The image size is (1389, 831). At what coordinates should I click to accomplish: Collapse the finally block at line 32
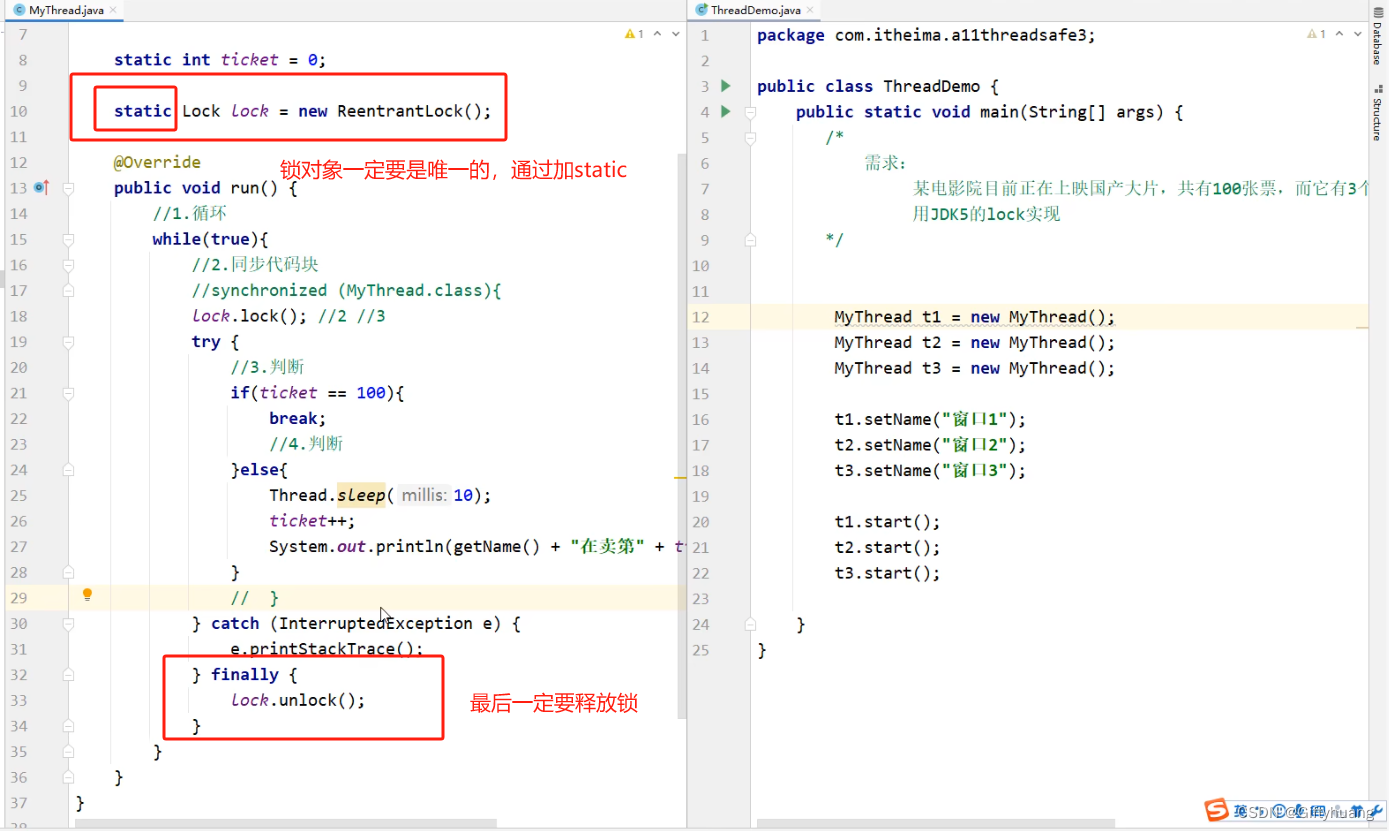[68, 675]
